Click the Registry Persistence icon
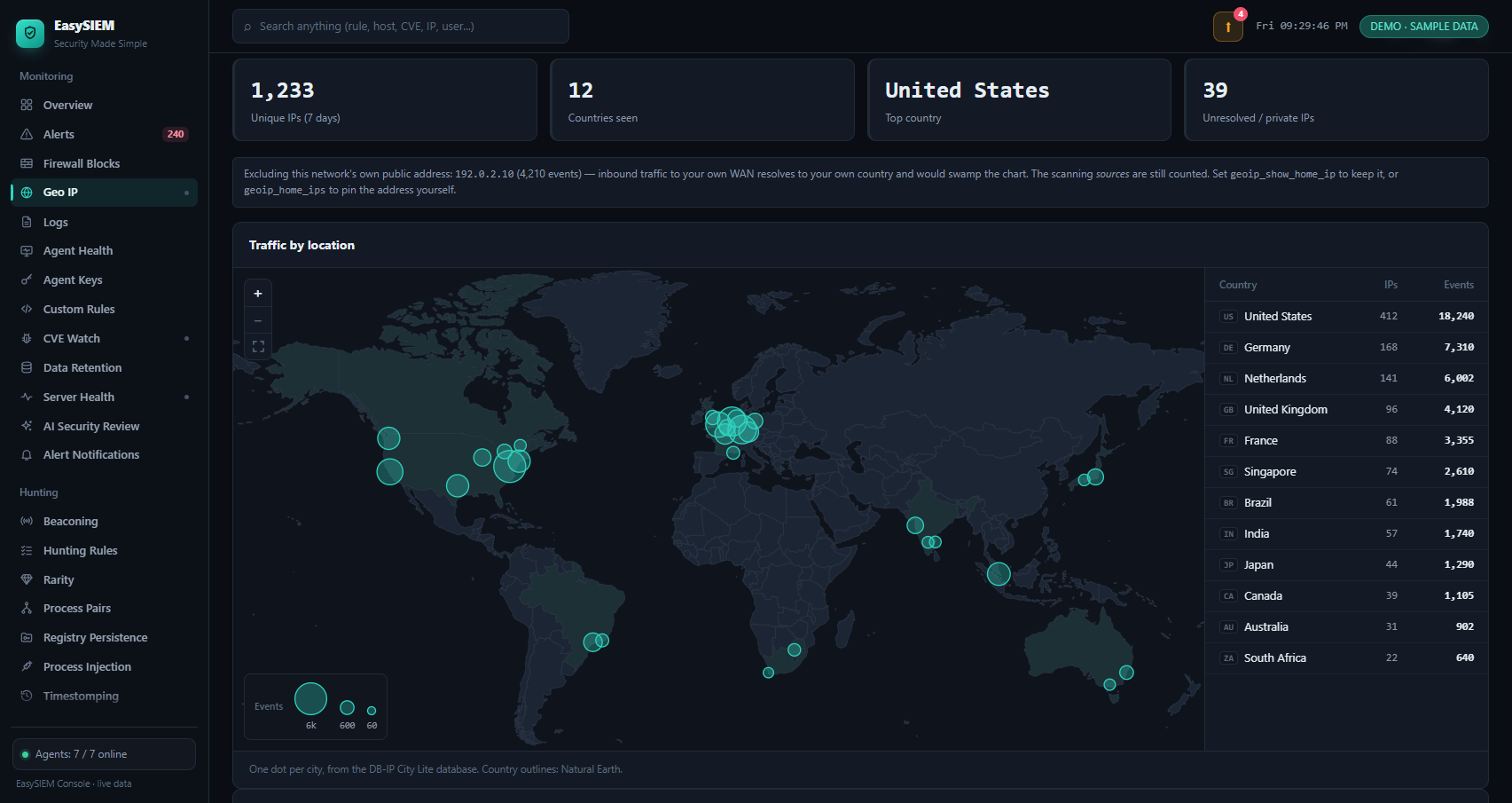Image resolution: width=1512 pixels, height=803 pixels. click(x=27, y=638)
